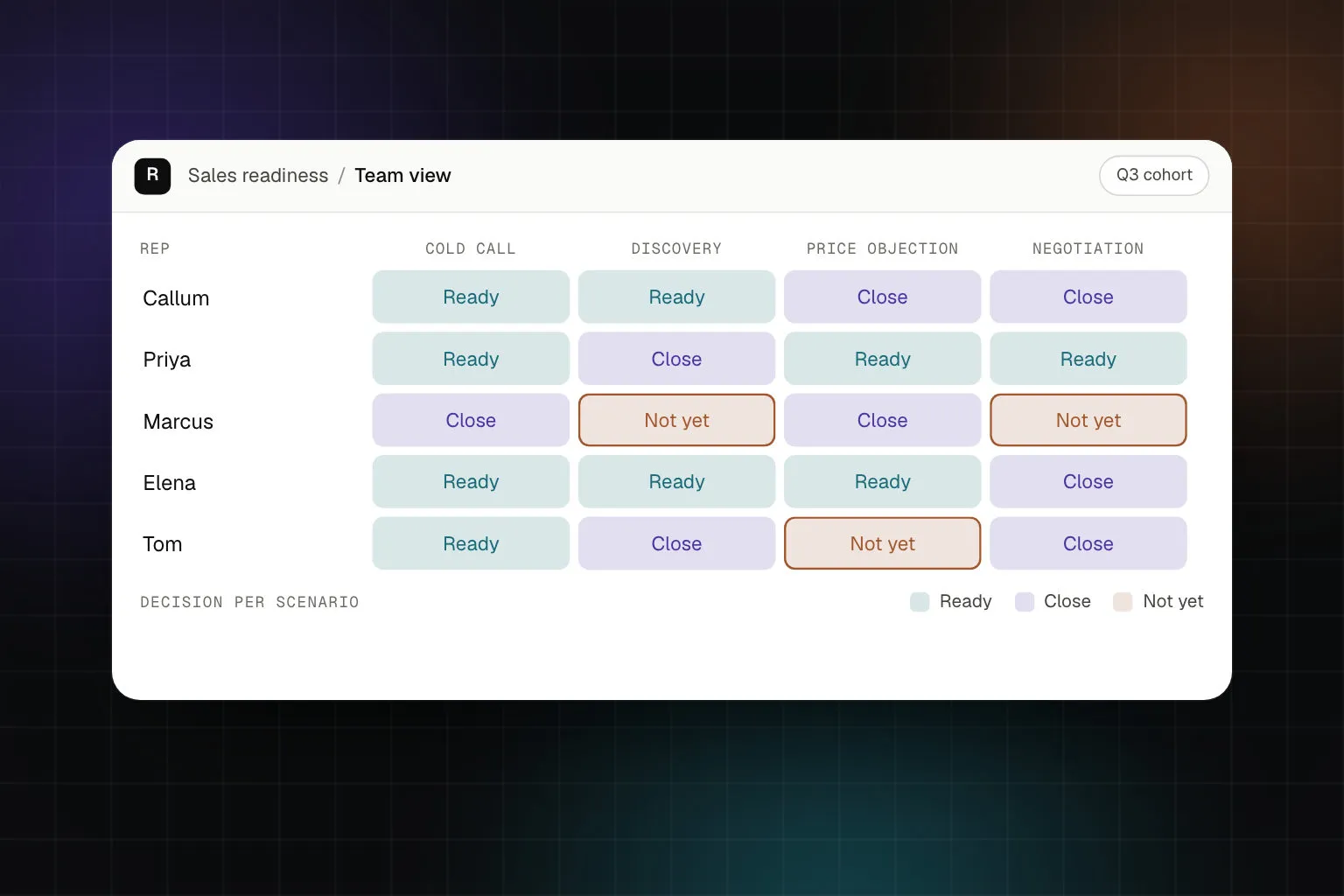Click the Ready legend color swatch

pos(920,602)
